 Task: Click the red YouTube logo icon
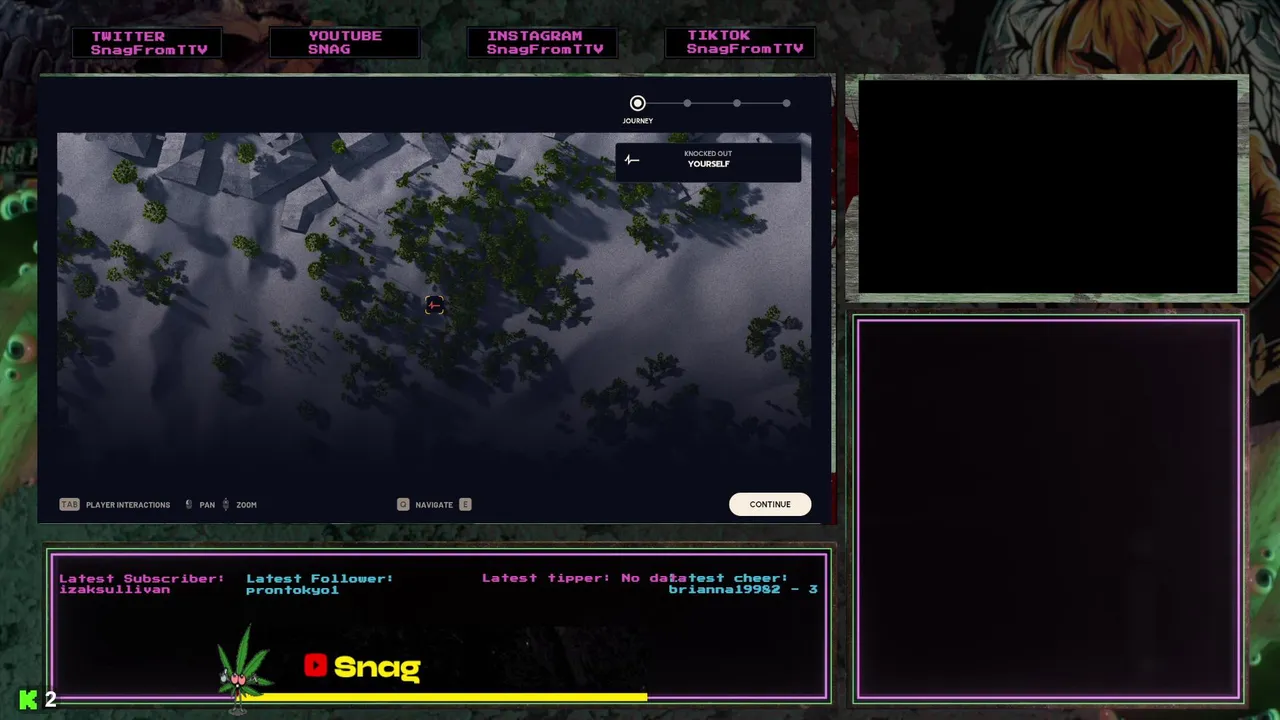[x=316, y=666]
